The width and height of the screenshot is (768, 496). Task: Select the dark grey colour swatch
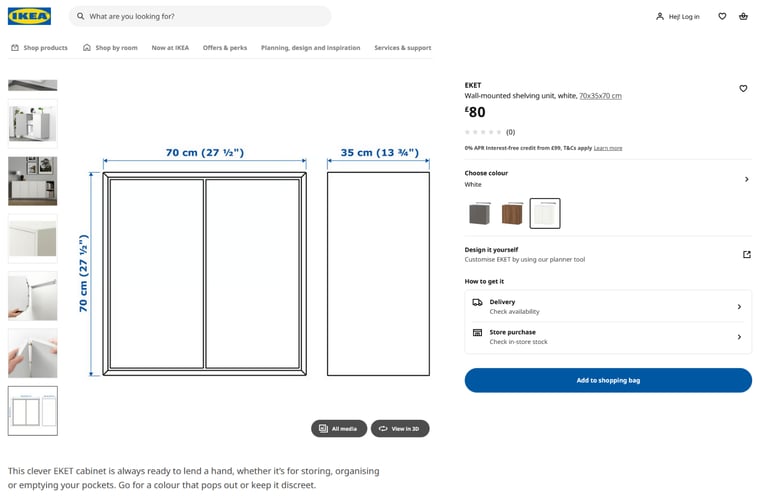480,213
